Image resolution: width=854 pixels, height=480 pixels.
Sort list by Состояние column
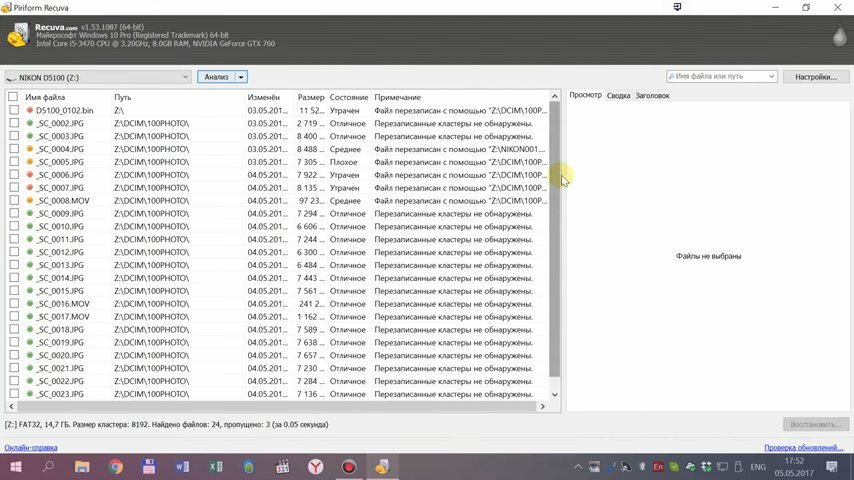349,97
